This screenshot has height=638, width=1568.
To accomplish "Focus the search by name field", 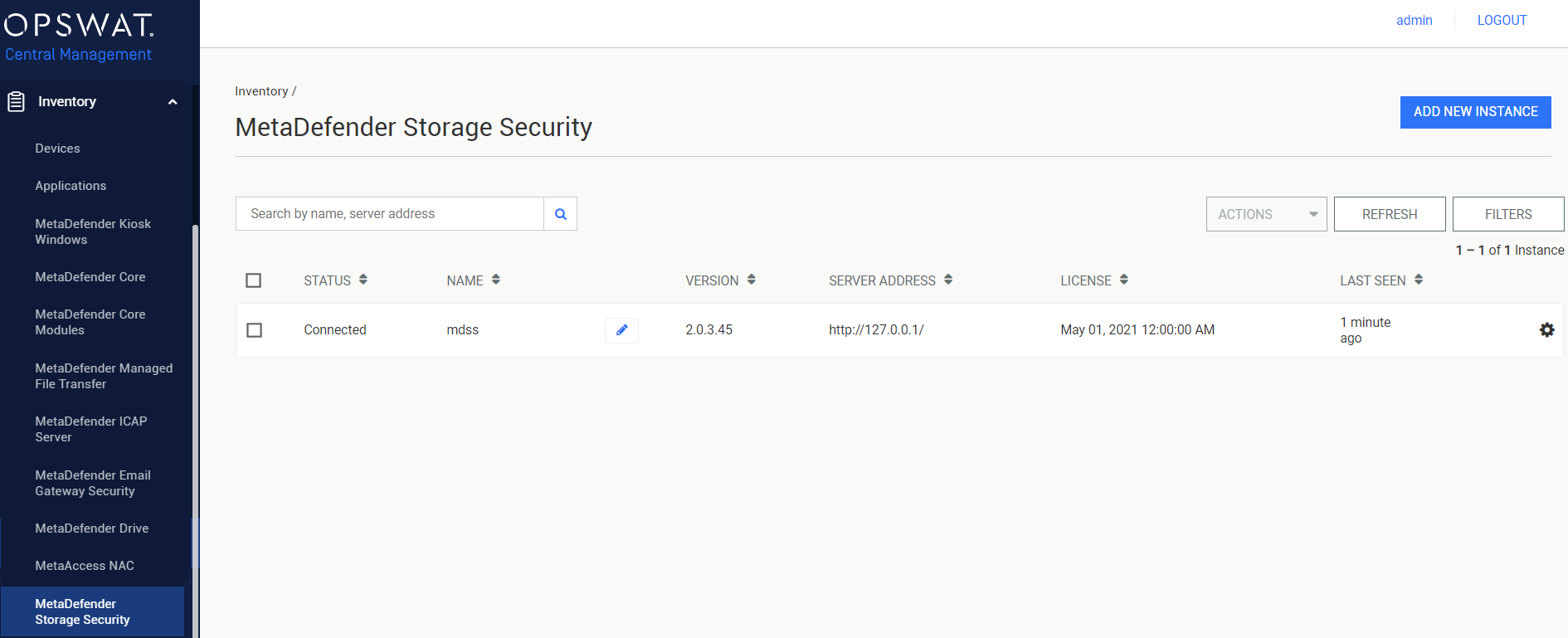I will [390, 214].
